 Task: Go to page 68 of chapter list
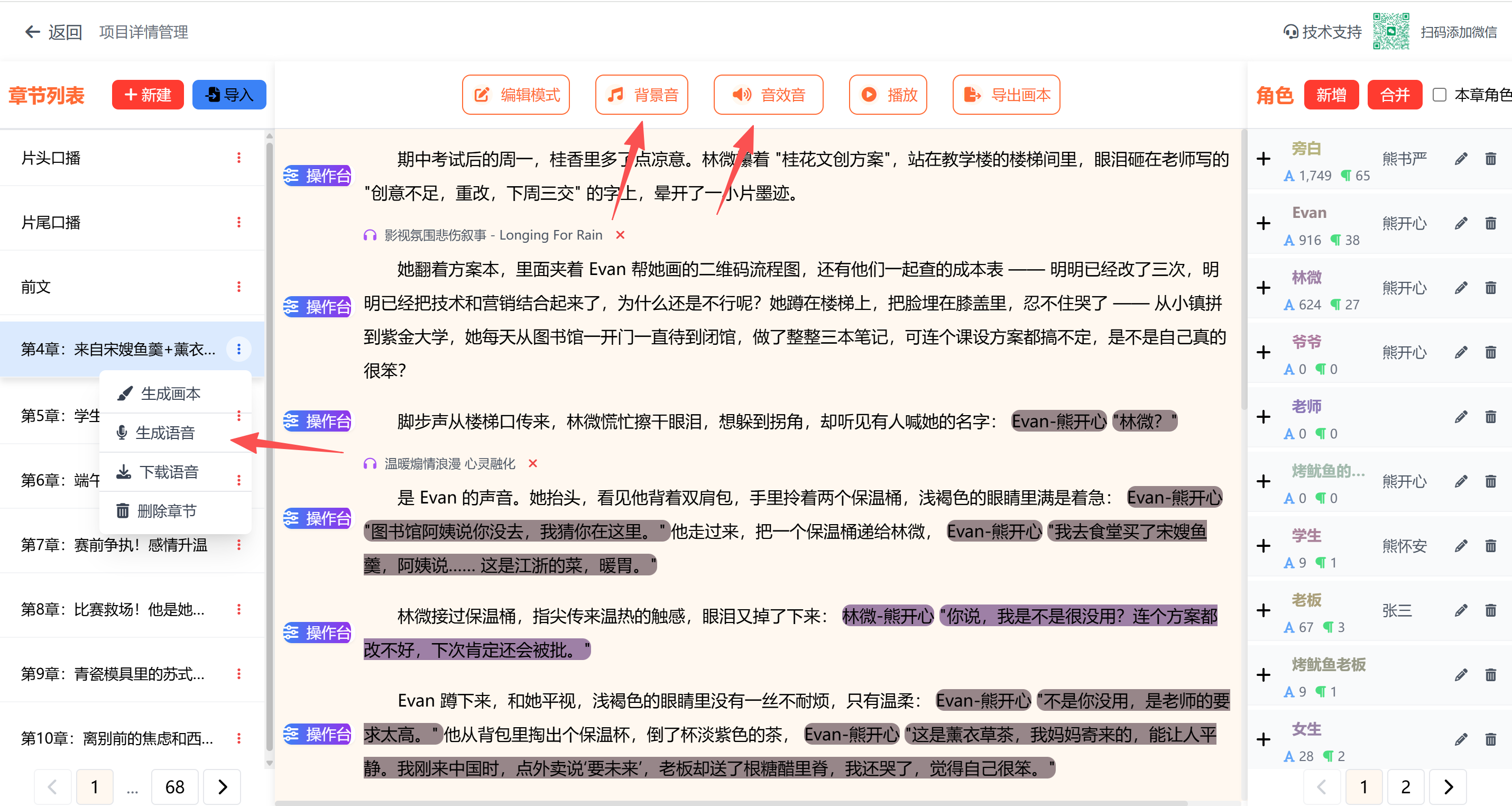(x=174, y=787)
